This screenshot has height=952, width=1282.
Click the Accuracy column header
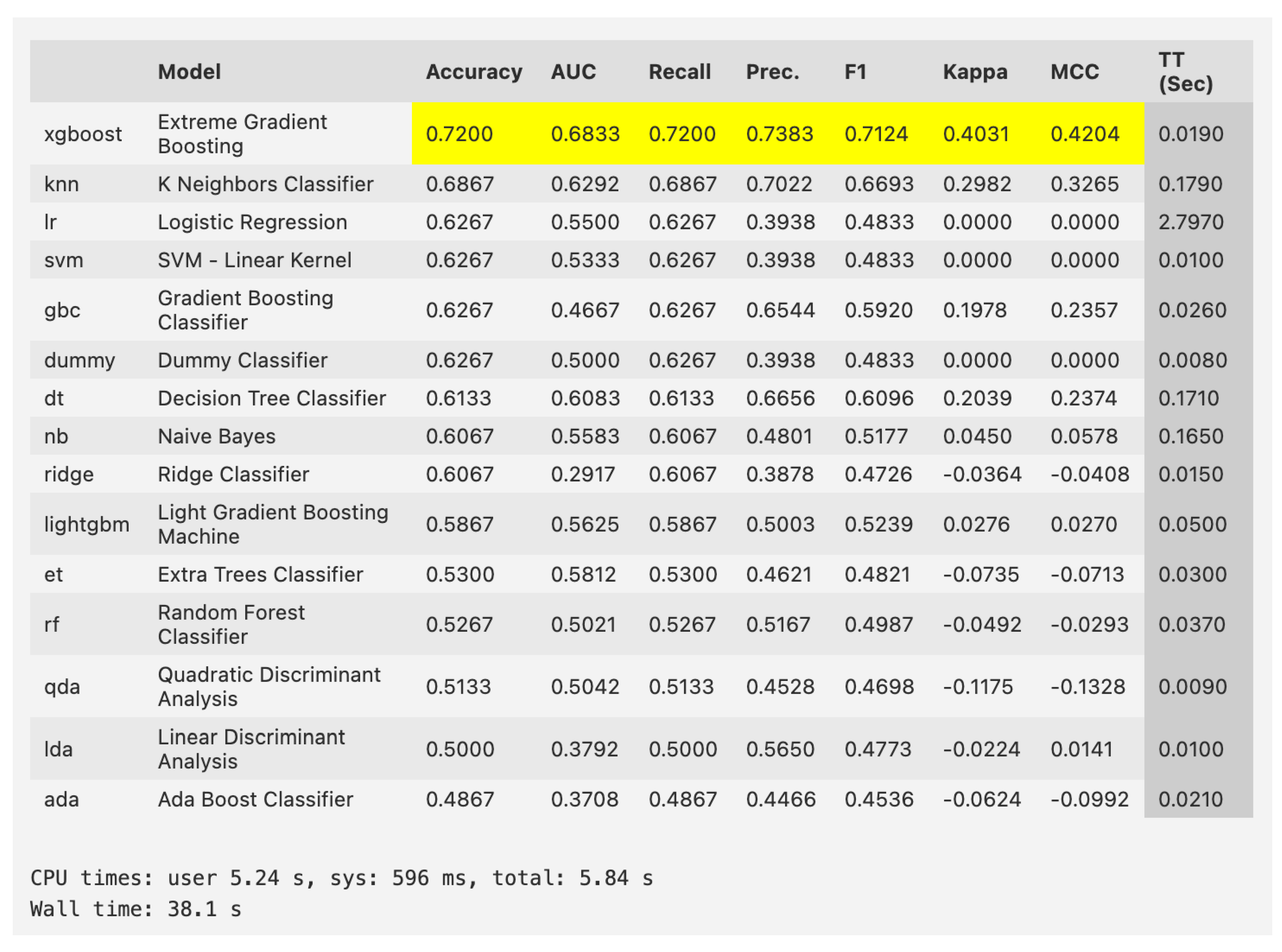click(x=474, y=71)
